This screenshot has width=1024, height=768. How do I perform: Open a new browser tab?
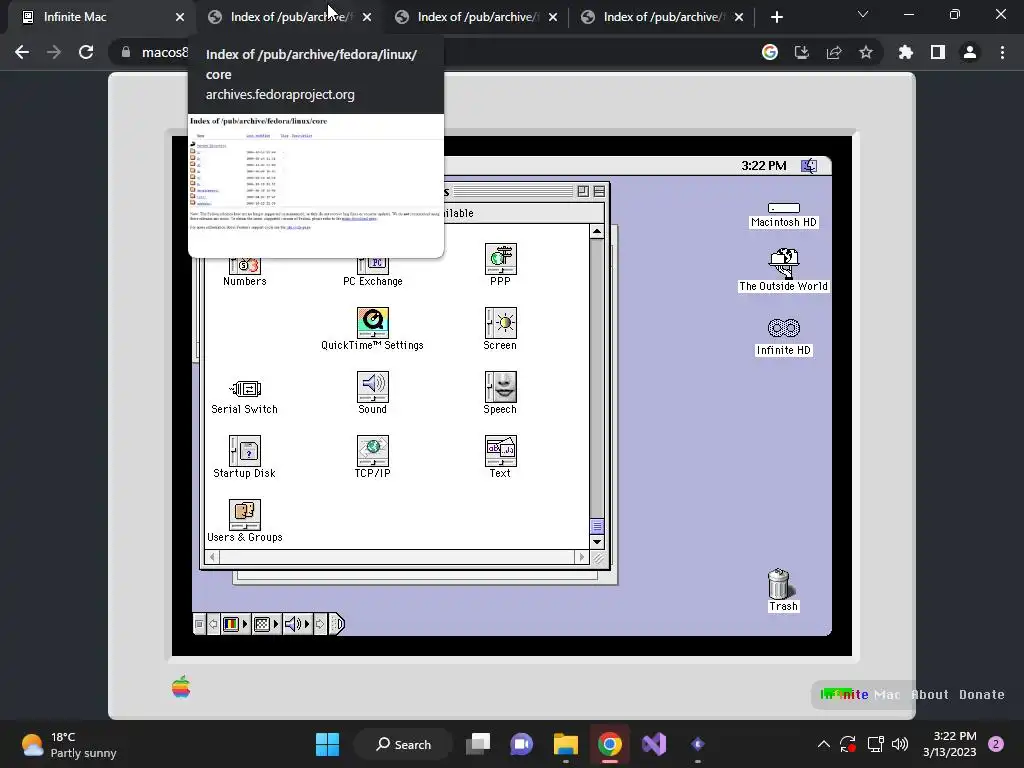(776, 18)
